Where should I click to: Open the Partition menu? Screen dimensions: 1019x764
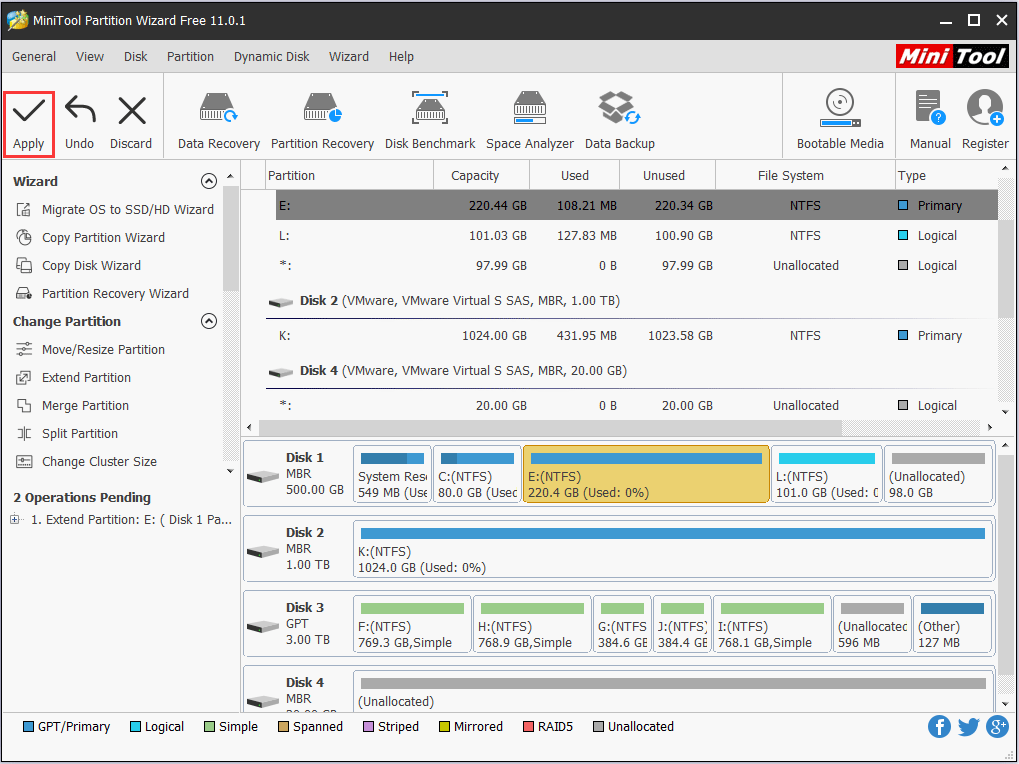point(190,57)
